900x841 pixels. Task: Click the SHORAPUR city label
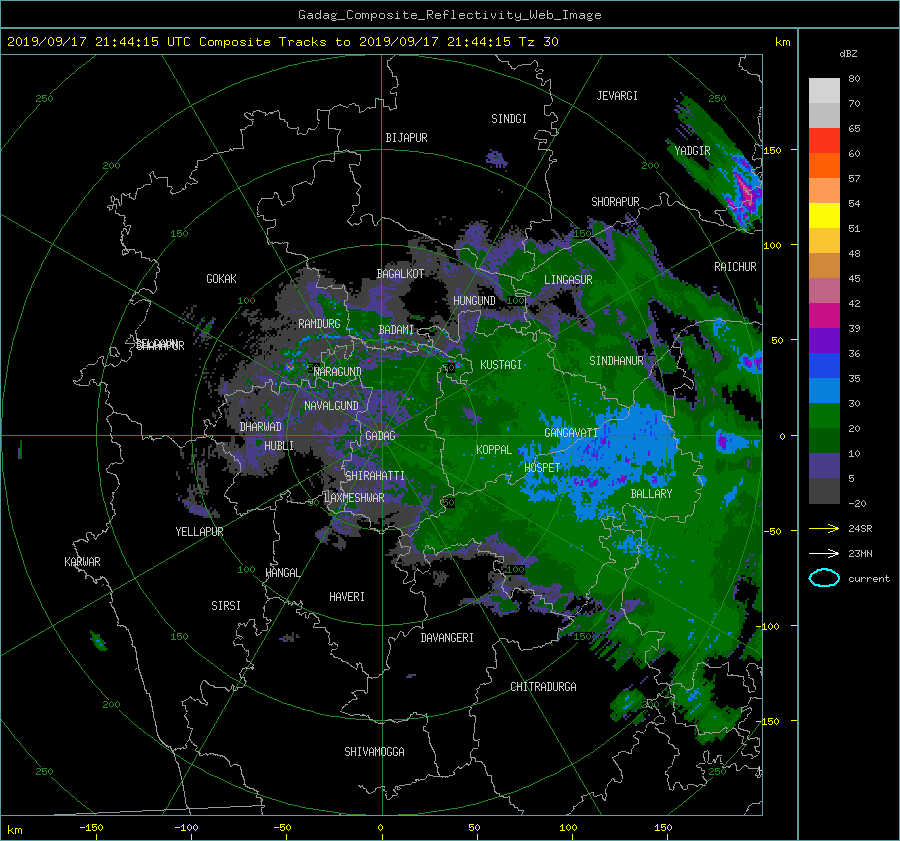click(x=615, y=201)
